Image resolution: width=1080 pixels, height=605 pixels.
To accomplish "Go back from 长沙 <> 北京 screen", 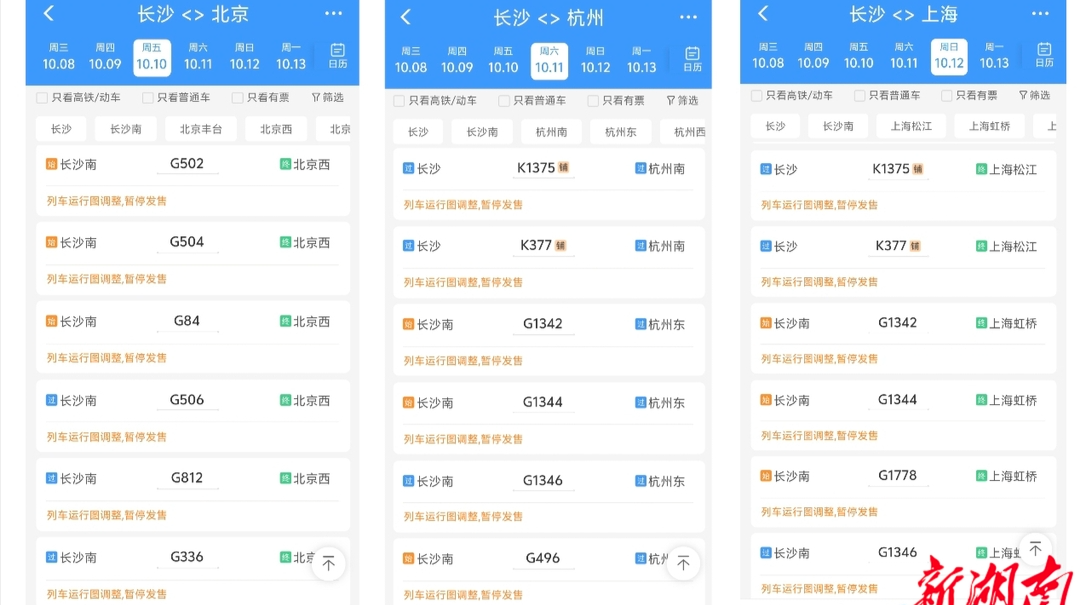I will point(49,14).
